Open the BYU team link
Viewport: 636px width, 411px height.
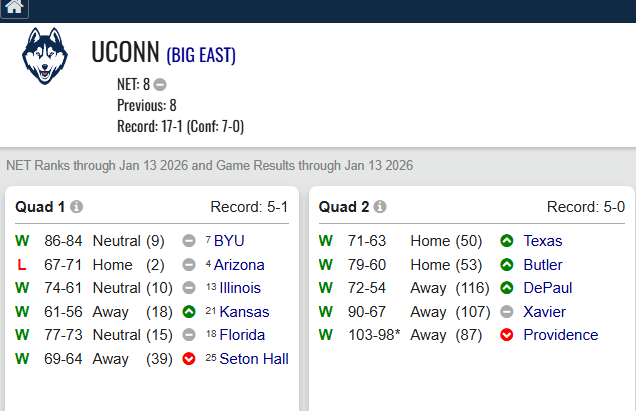(x=229, y=241)
